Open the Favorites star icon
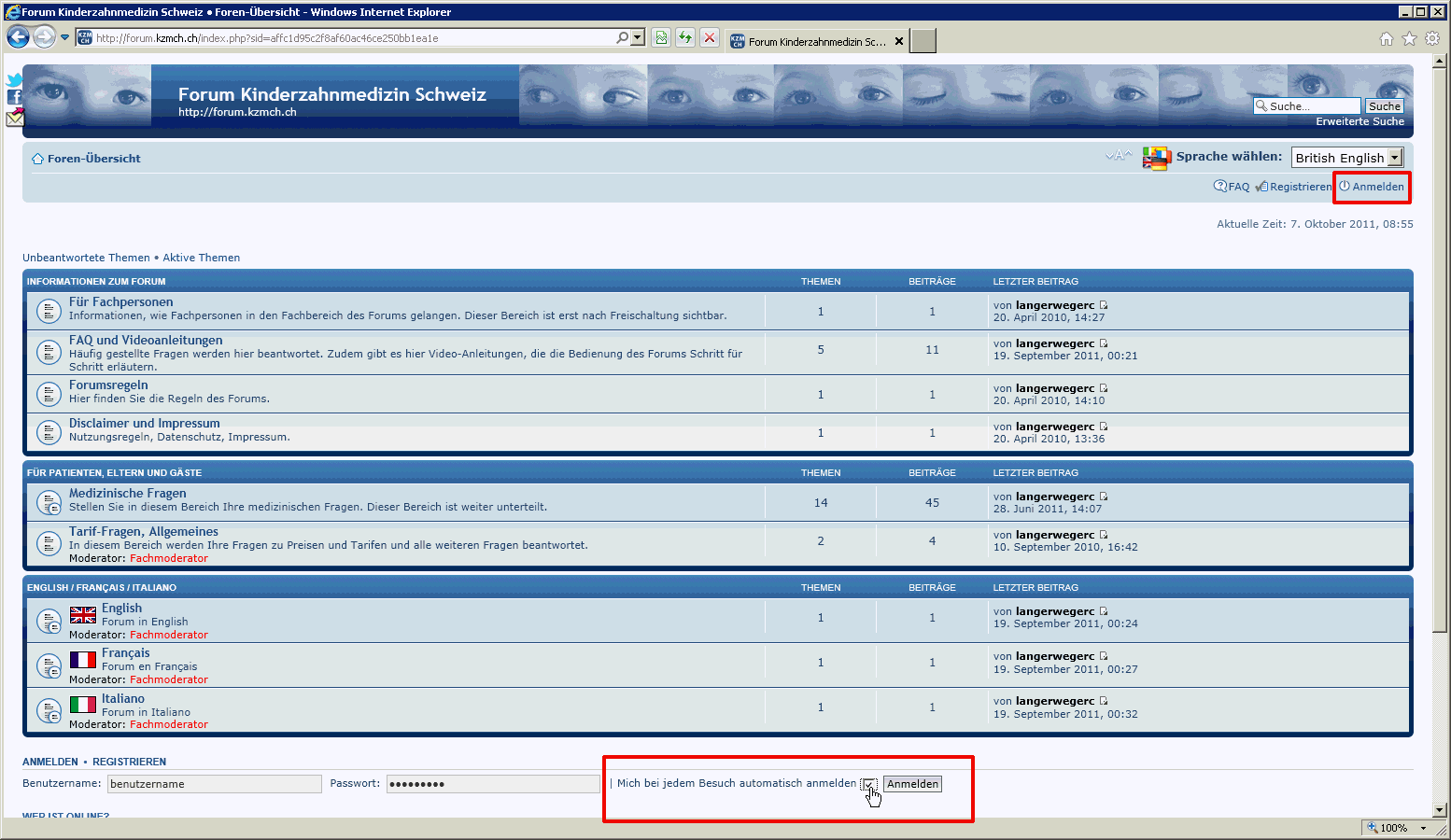 (x=1409, y=39)
